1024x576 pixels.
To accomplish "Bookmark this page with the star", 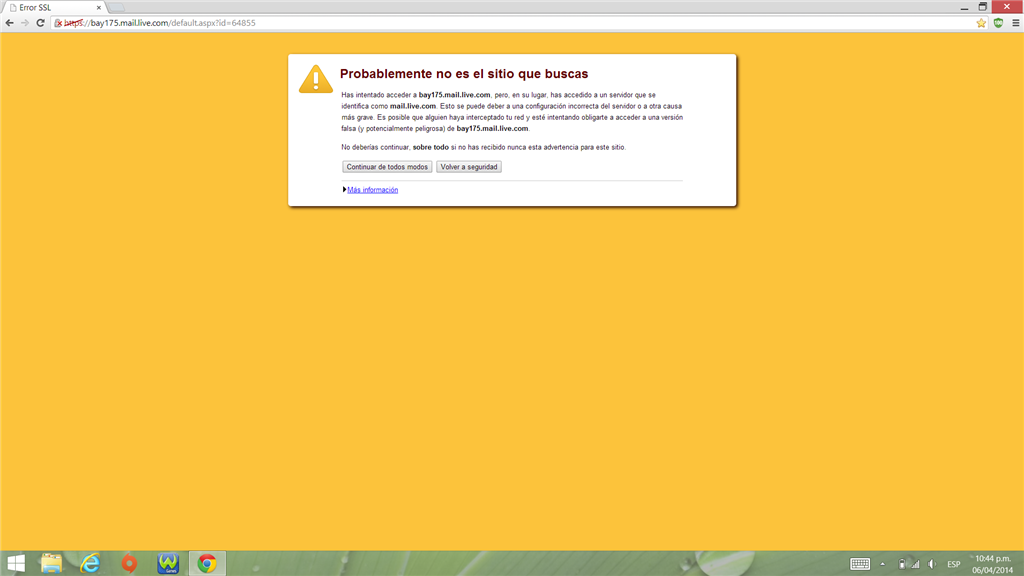I will coord(981,23).
